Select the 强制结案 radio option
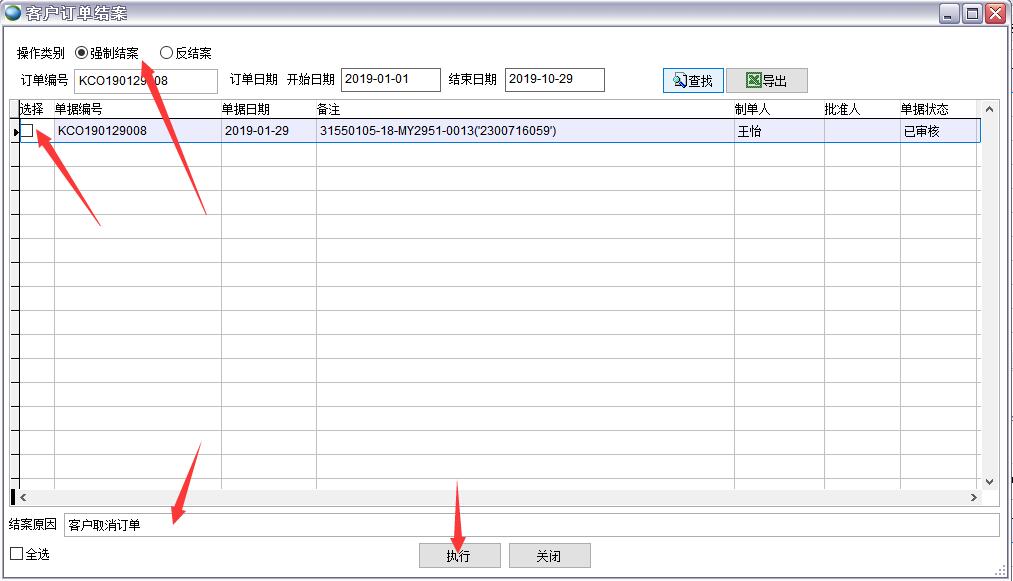 (82, 53)
